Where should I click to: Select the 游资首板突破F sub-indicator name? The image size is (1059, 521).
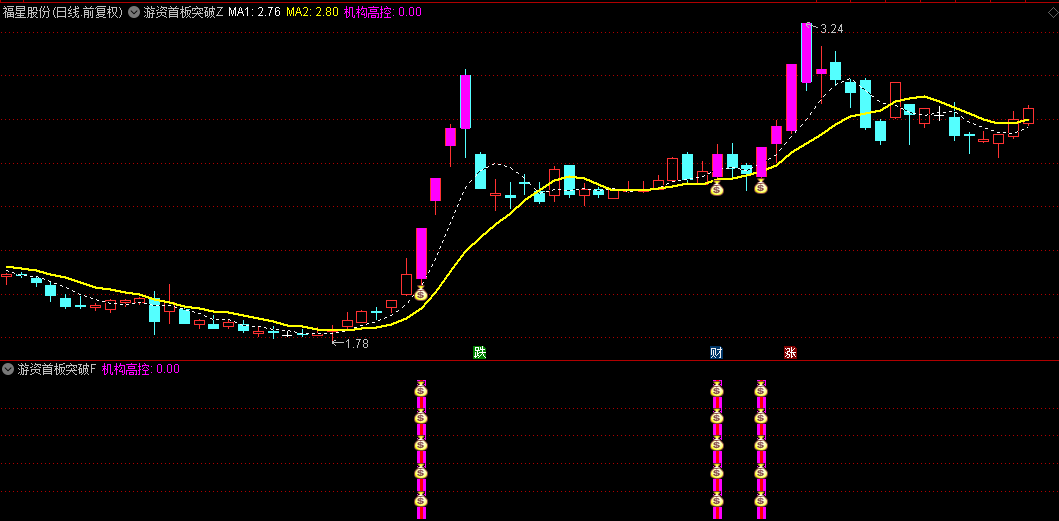pos(57,369)
